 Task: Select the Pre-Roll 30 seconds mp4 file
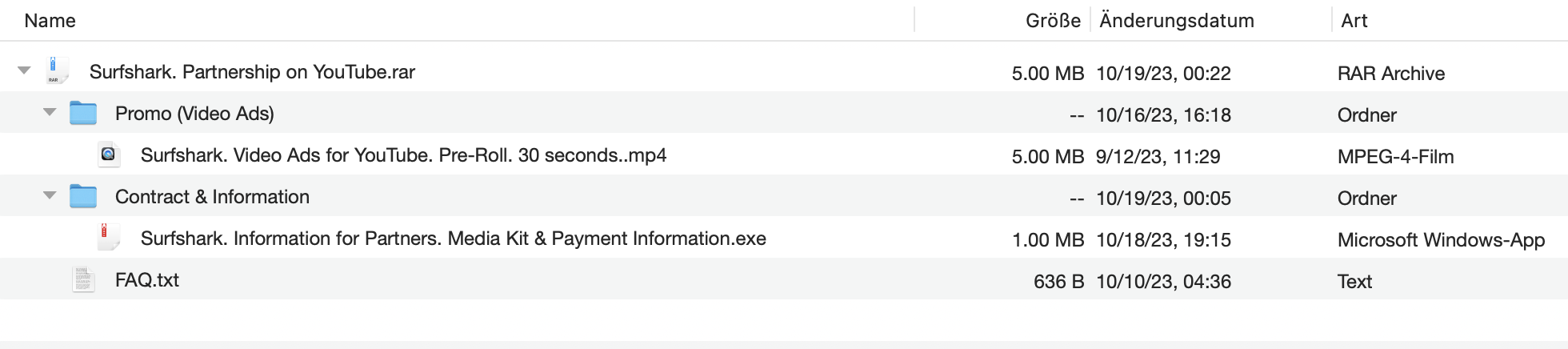tap(403, 155)
